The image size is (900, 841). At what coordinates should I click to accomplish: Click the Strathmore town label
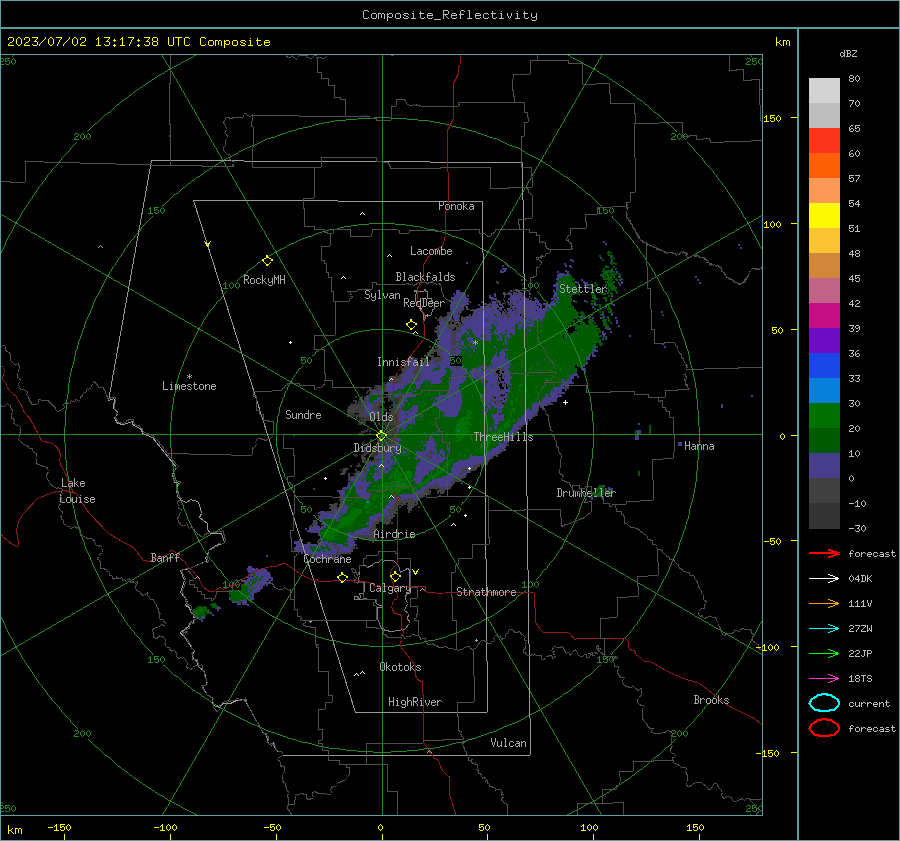[486, 592]
